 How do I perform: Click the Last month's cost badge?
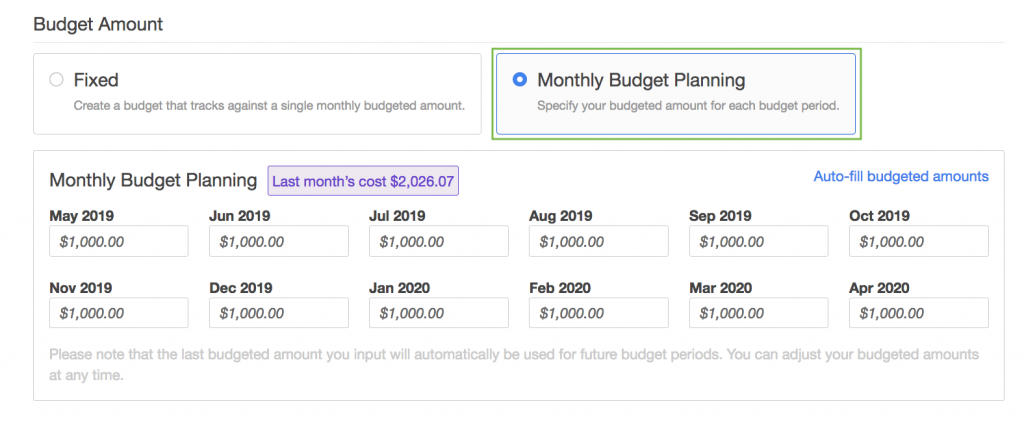363,181
